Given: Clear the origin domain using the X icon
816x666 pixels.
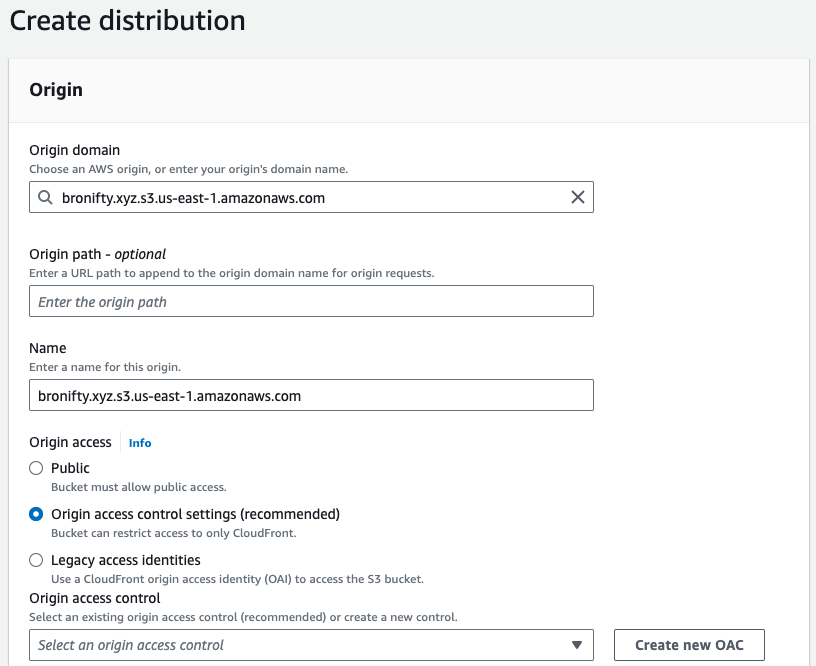Looking at the screenshot, I should point(578,197).
